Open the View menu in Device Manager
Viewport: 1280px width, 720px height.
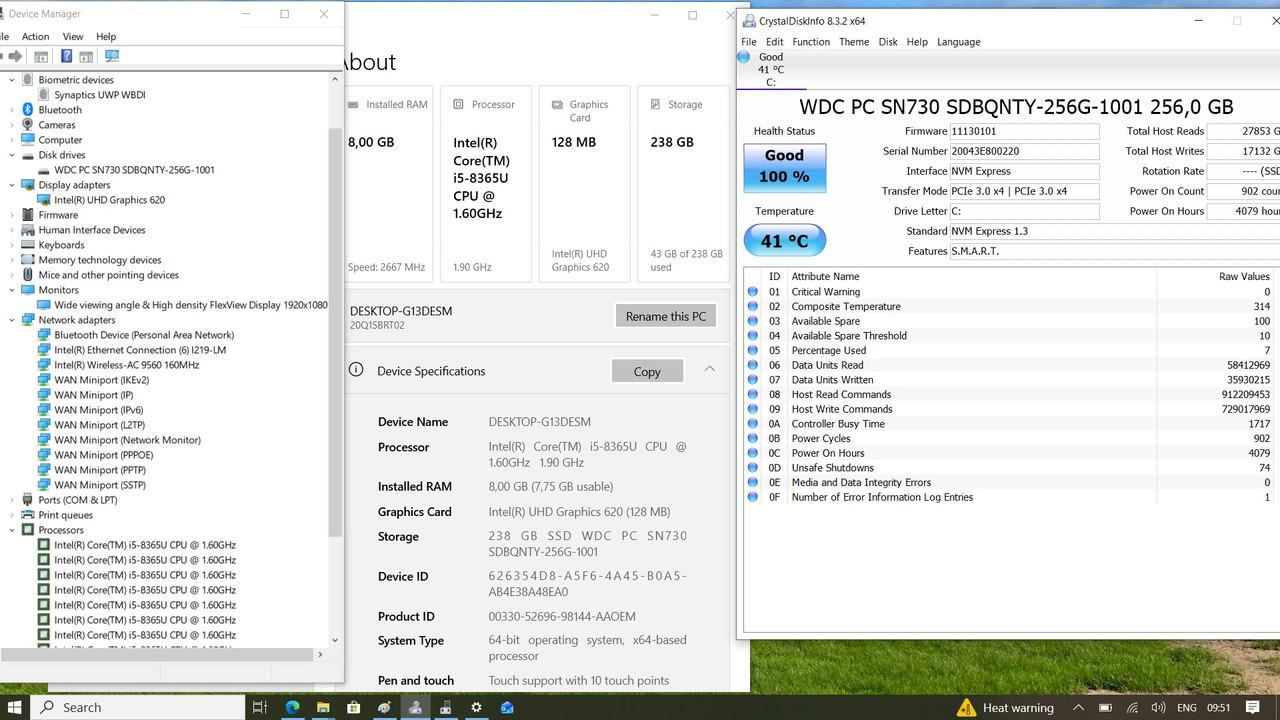coord(73,36)
